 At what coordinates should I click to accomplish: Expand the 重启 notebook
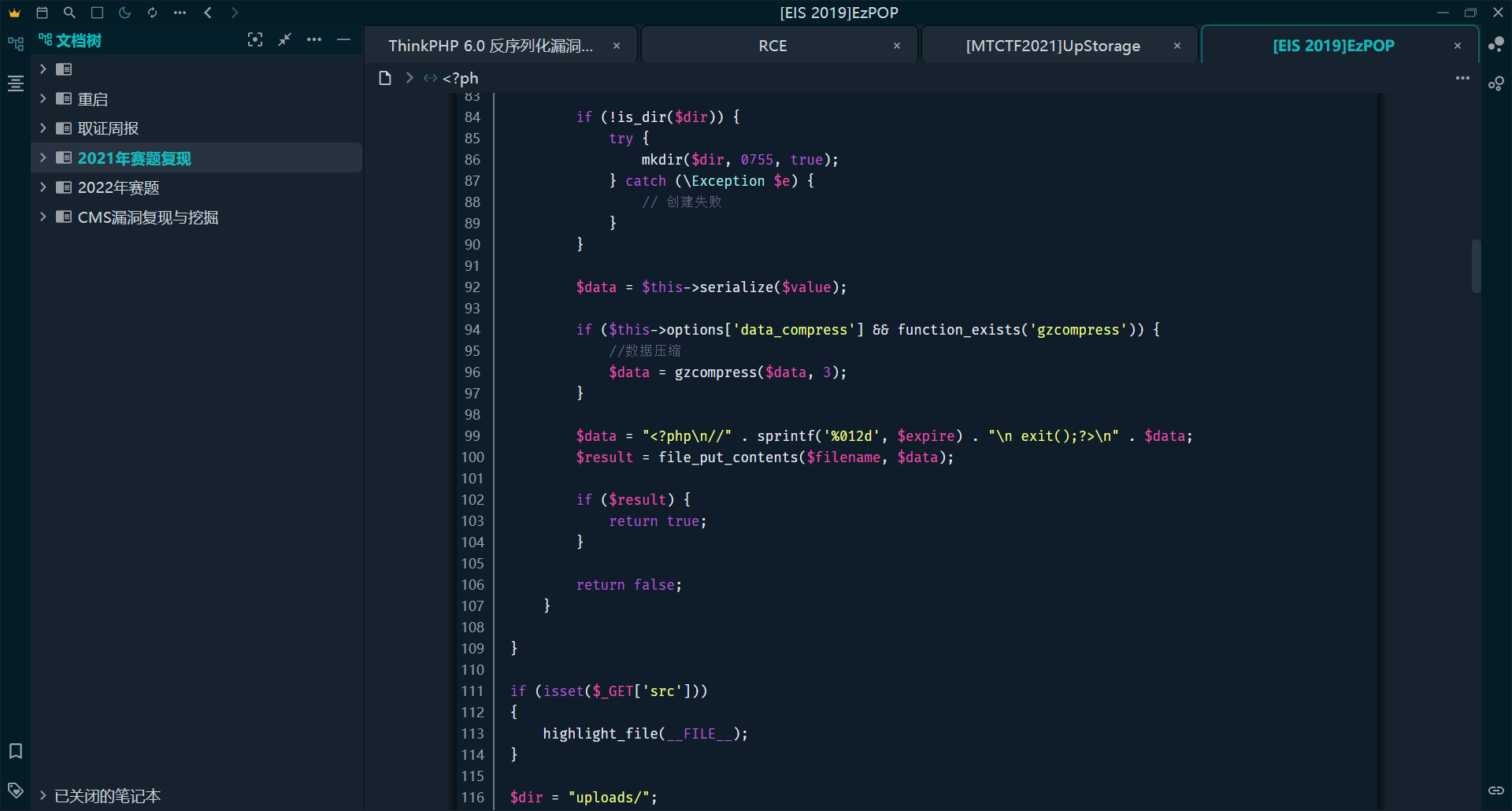pyautogui.click(x=43, y=98)
